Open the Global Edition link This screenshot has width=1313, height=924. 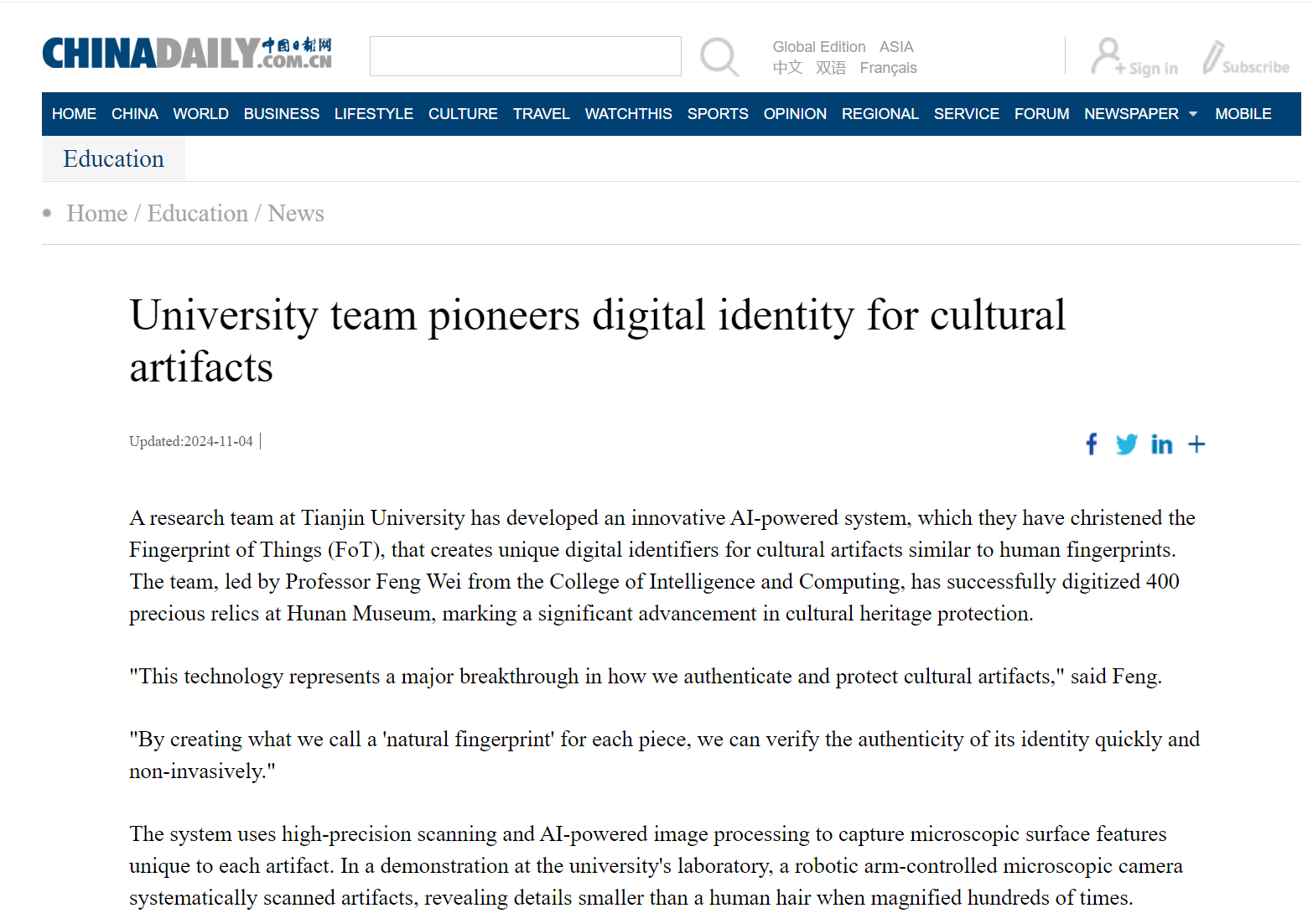click(818, 47)
